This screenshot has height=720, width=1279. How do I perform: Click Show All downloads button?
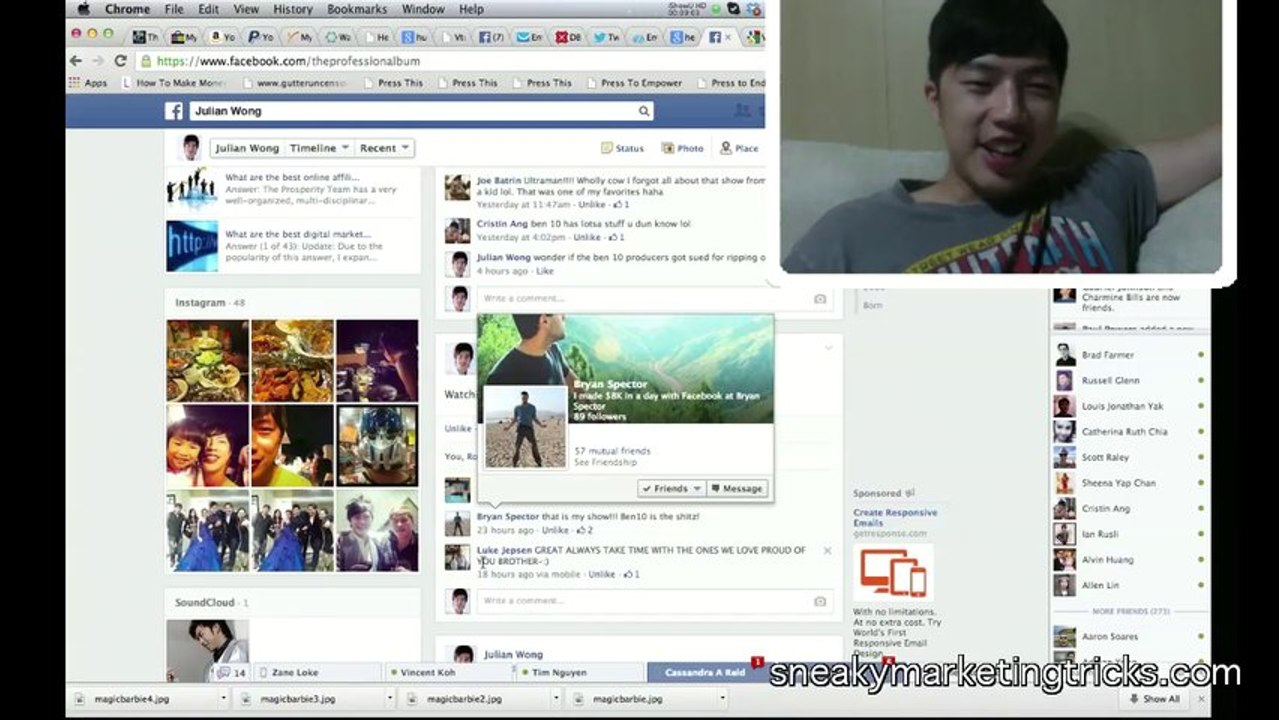[x=1155, y=699]
